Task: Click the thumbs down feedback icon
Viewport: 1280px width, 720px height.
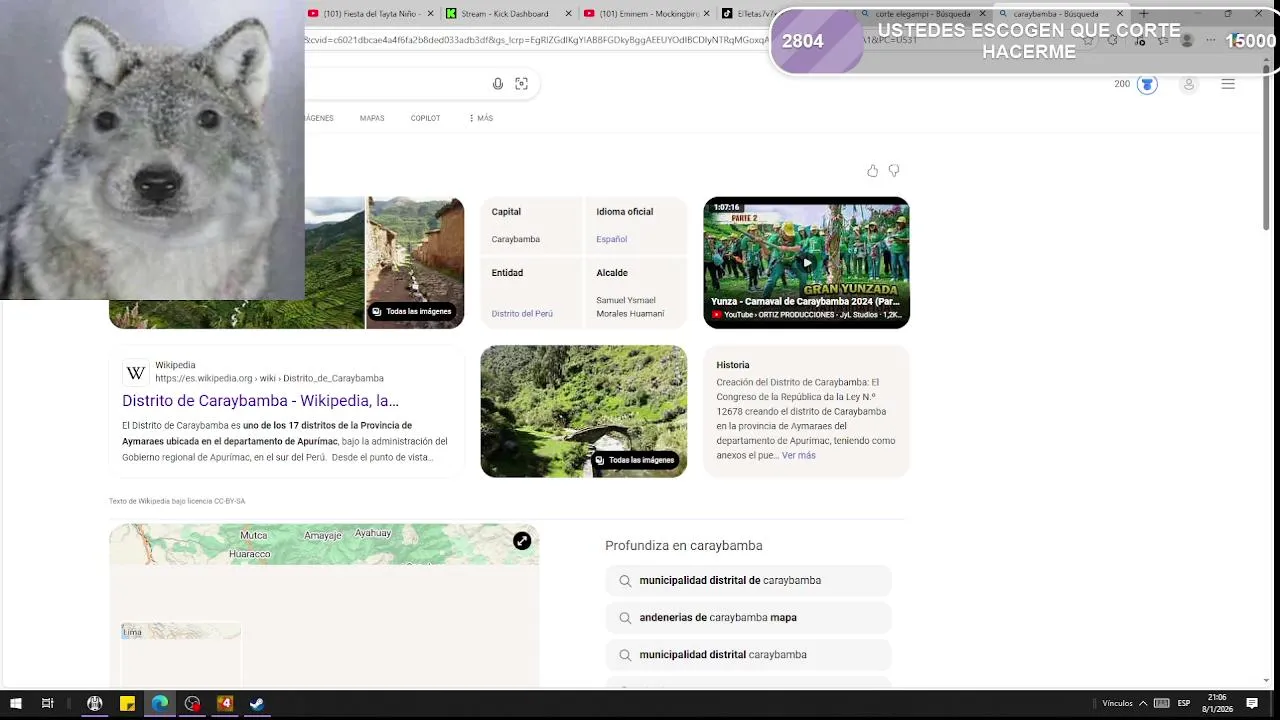Action: pos(894,171)
